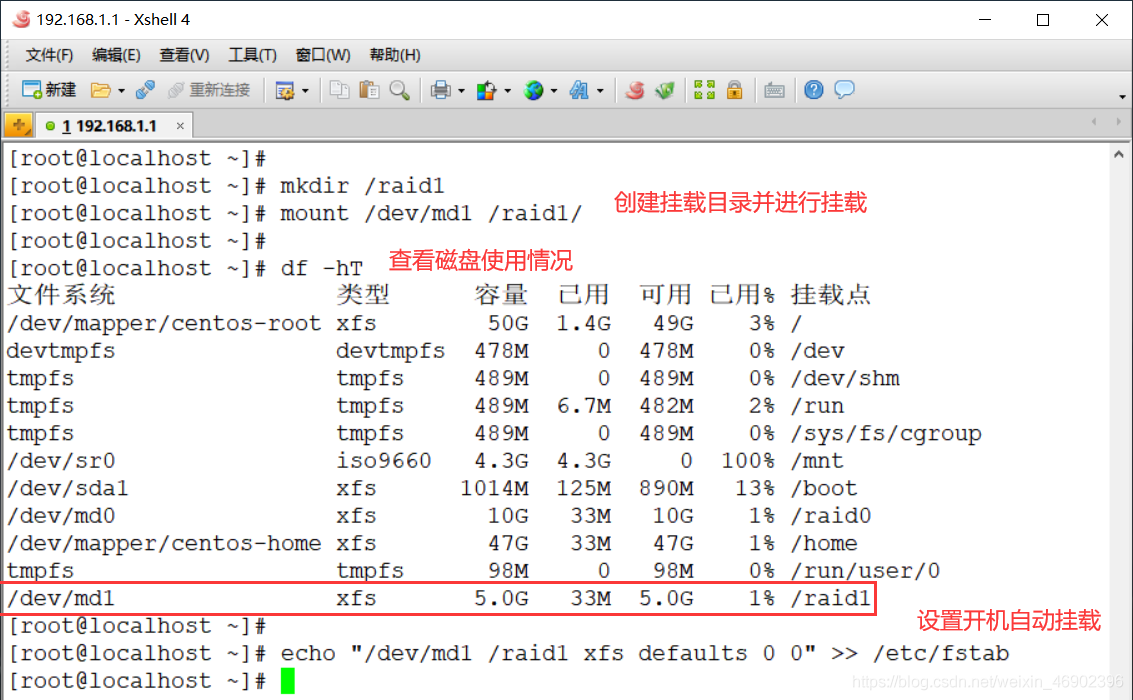Click '/dev/mapper/centos-home' entry
The width and height of the screenshot is (1133, 700).
click(164, 543)
